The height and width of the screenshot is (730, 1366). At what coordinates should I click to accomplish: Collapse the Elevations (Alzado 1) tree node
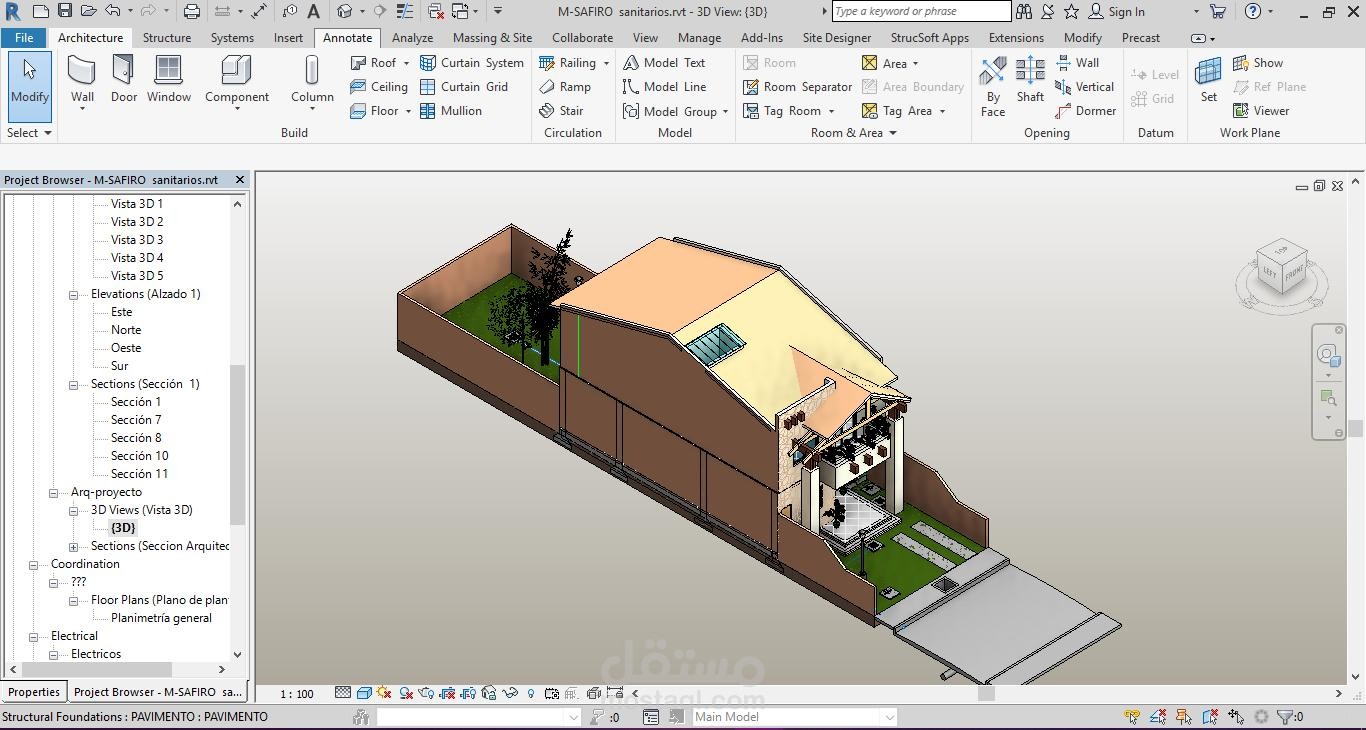pos(73,295)
